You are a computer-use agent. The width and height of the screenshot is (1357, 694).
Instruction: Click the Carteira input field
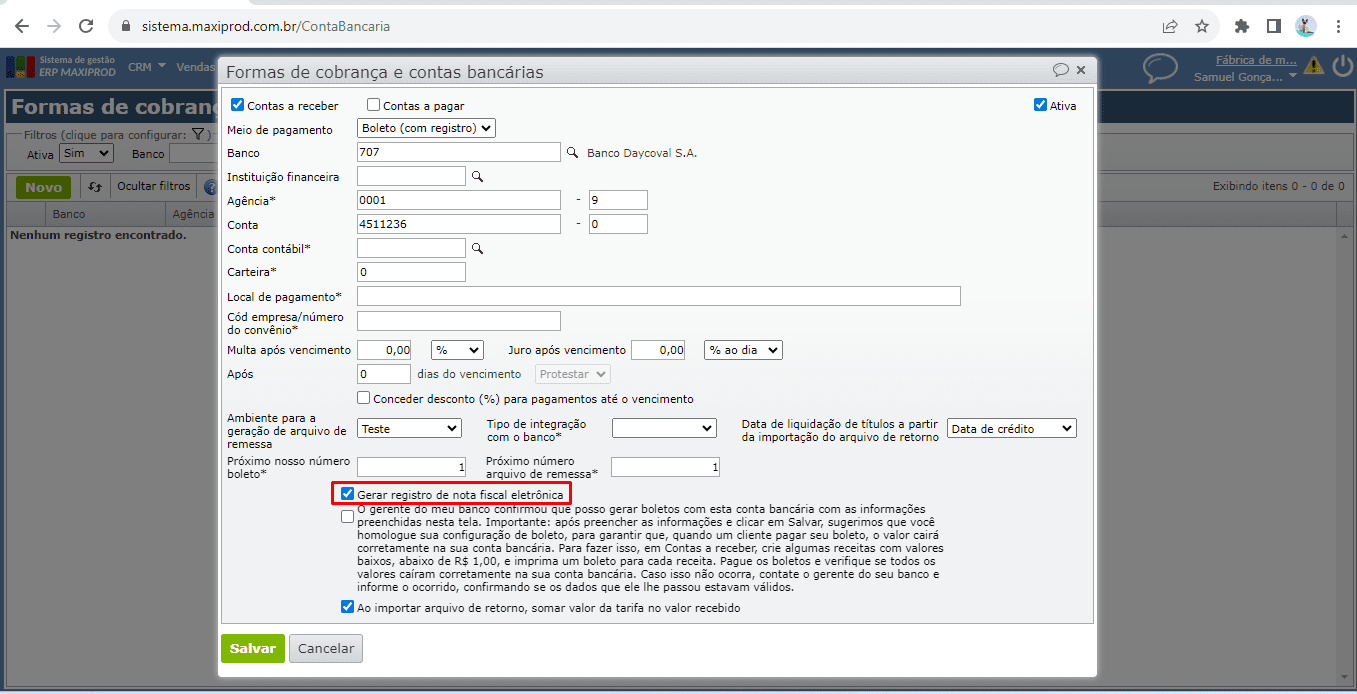coord(411,272)
